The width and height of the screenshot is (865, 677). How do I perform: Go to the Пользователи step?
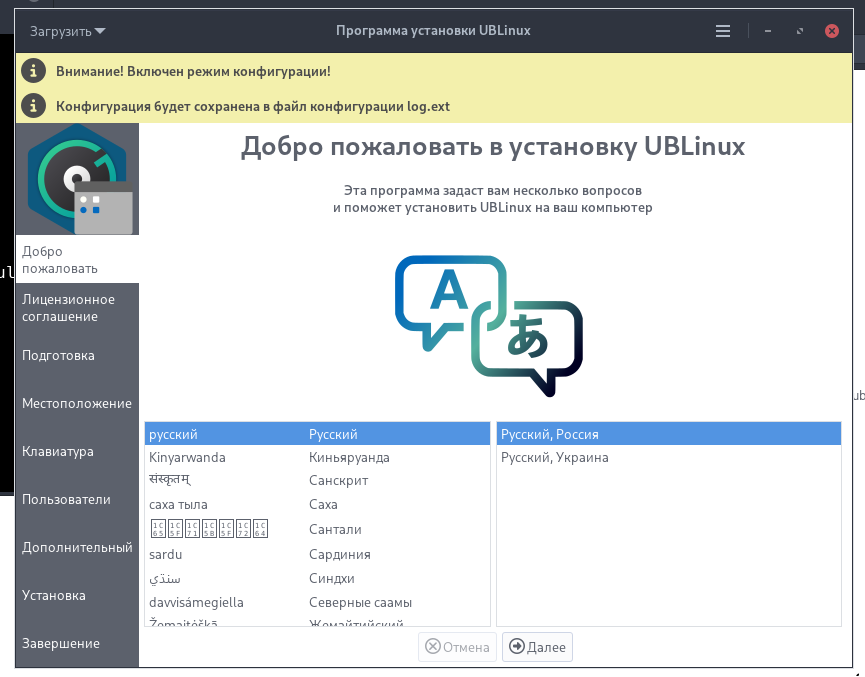pyautogui.click(x=77, y=499)
